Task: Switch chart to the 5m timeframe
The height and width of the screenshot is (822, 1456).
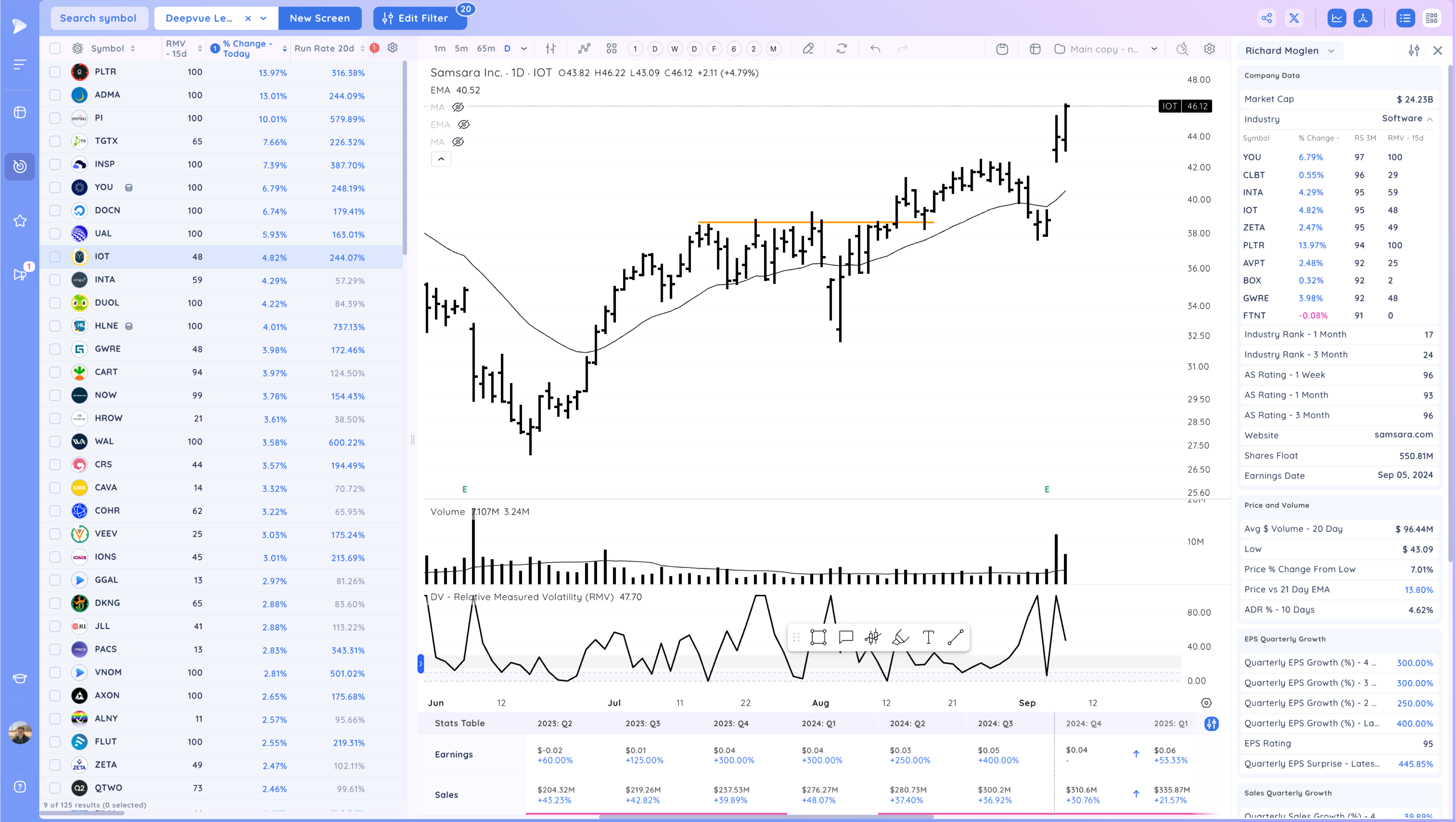Action: coord(461,49)
